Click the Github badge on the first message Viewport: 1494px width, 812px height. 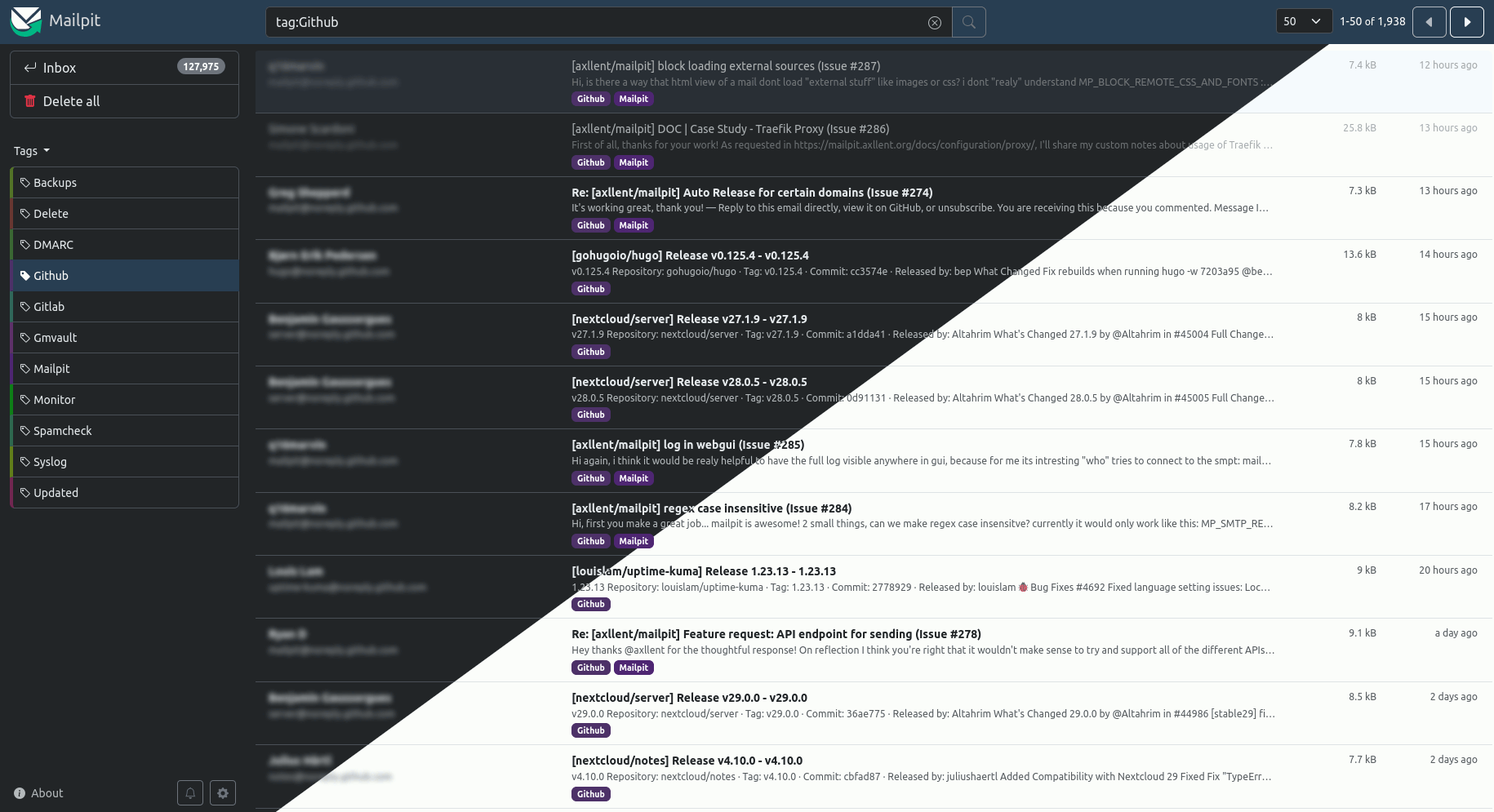[590, 99]
